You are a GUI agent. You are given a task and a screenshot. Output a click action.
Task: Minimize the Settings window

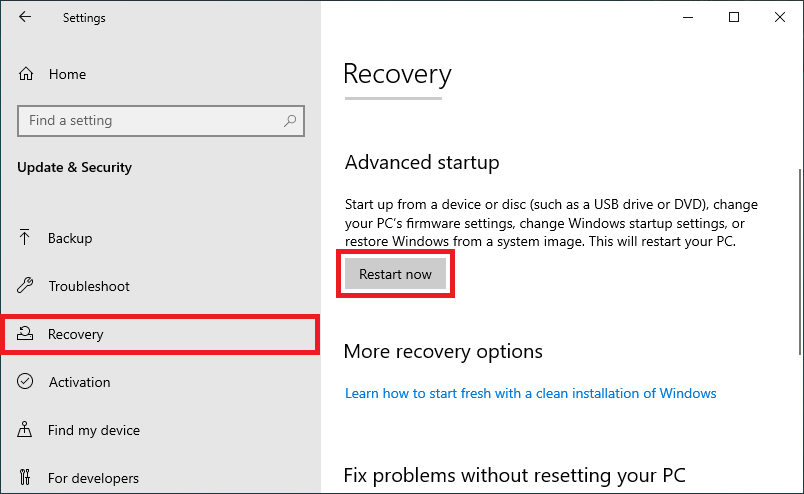coord(688,17)
